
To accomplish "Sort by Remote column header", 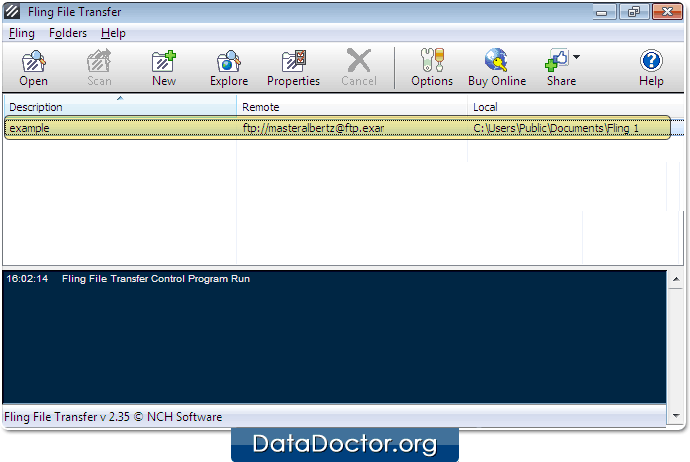I will pyautogui.click(x=352, y=106).
